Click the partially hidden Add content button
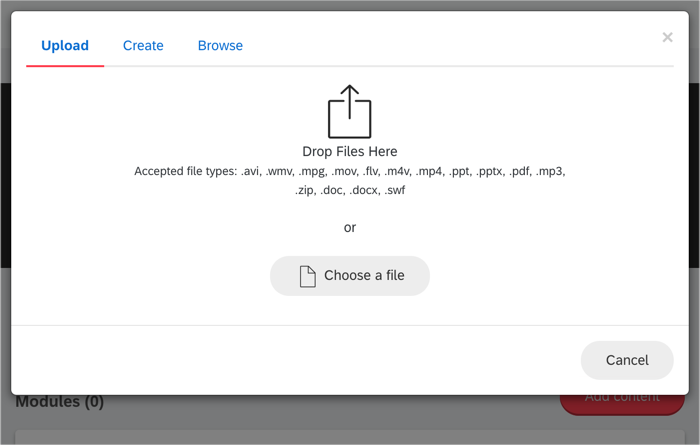This screenshot has height=445, width=700. [x=622, y=404]
